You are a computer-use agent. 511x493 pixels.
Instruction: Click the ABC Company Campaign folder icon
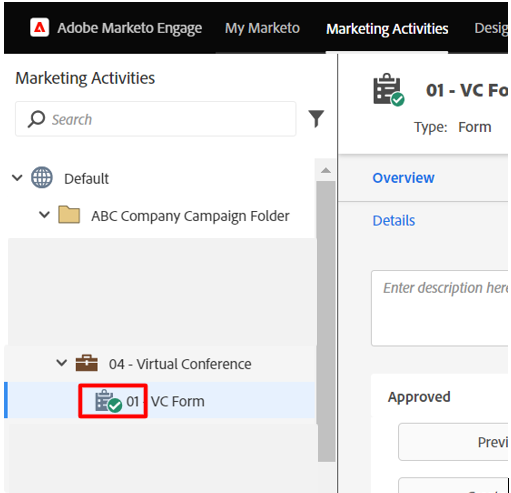click(x=69, y=214)
